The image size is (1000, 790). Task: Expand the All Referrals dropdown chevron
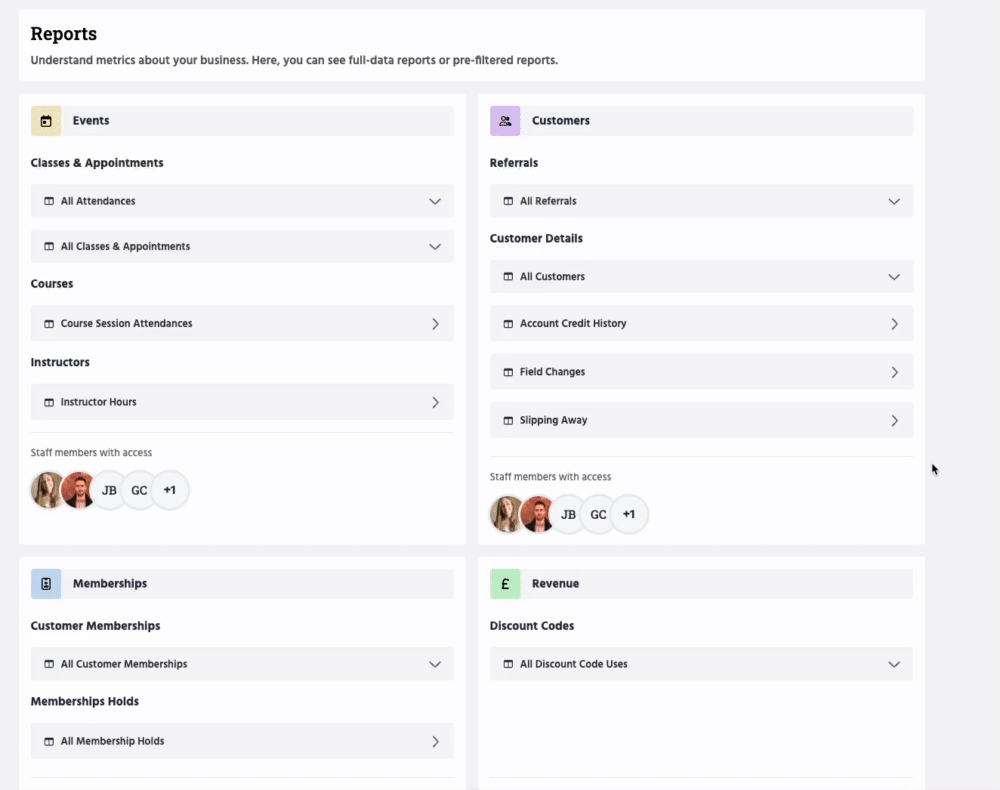point(894,201)
